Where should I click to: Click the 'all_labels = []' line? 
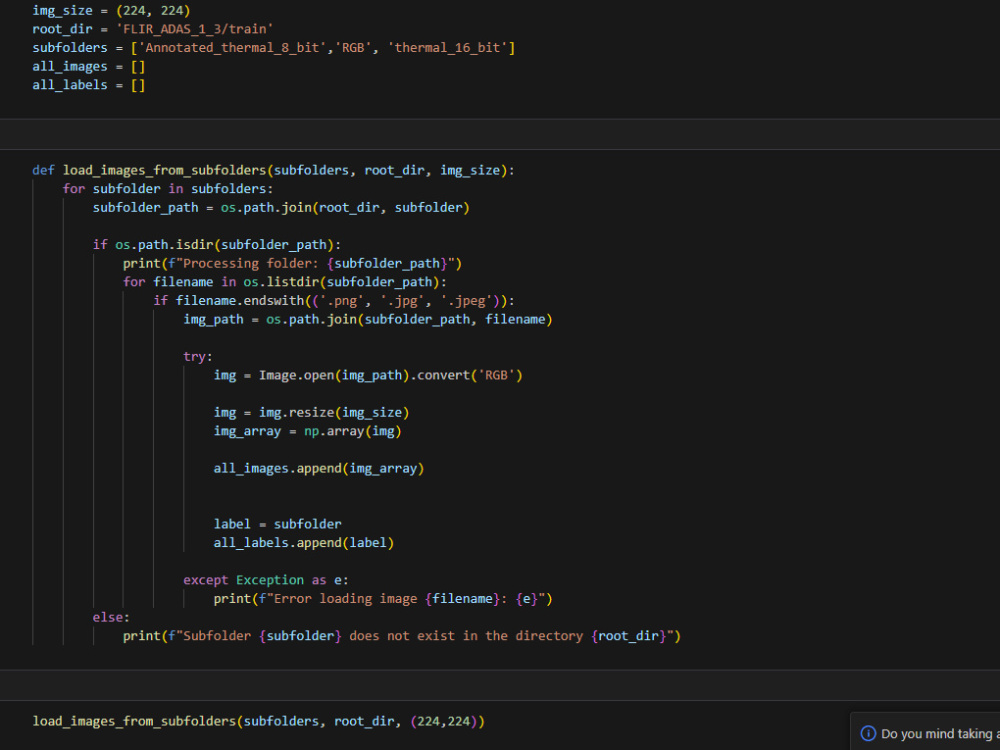coord(89,85)
